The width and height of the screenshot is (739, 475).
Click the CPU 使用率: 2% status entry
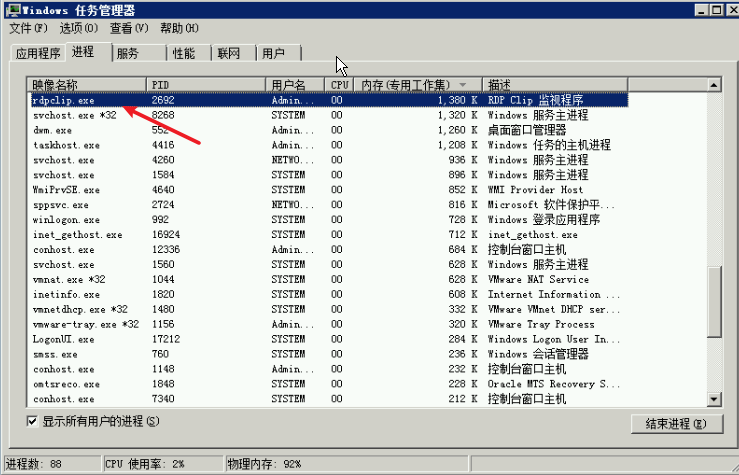click(x=163, y=464)
